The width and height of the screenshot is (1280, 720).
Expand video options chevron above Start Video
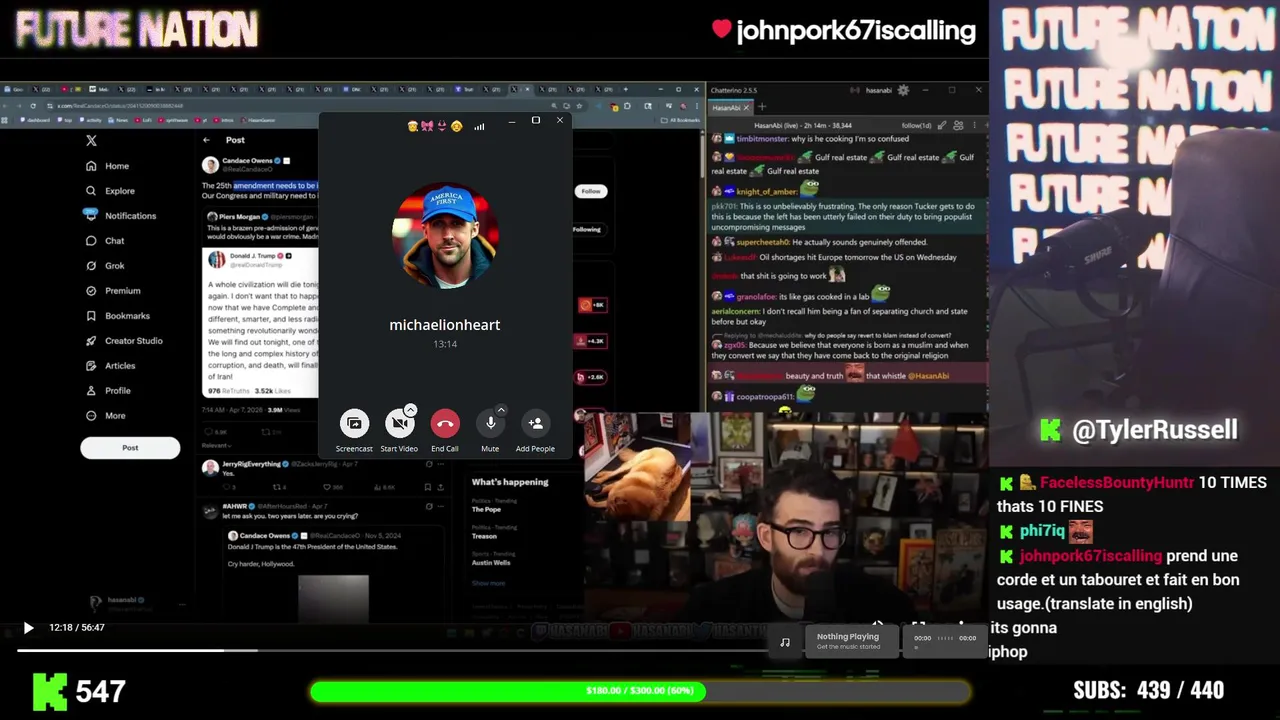pyautogui.click(x=410, y=410)
